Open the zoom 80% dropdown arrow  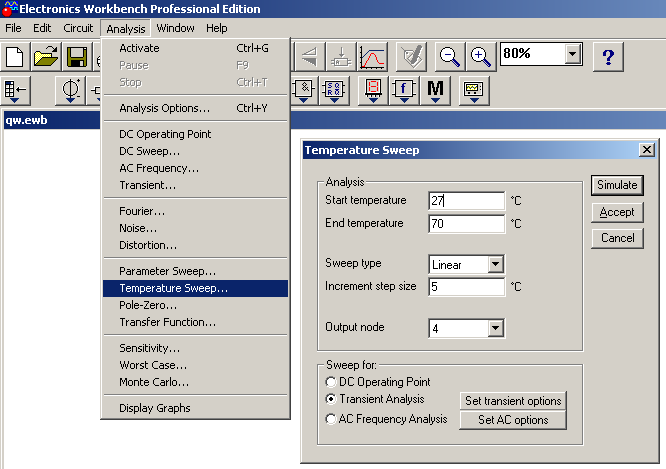click(x=573, y=54)
